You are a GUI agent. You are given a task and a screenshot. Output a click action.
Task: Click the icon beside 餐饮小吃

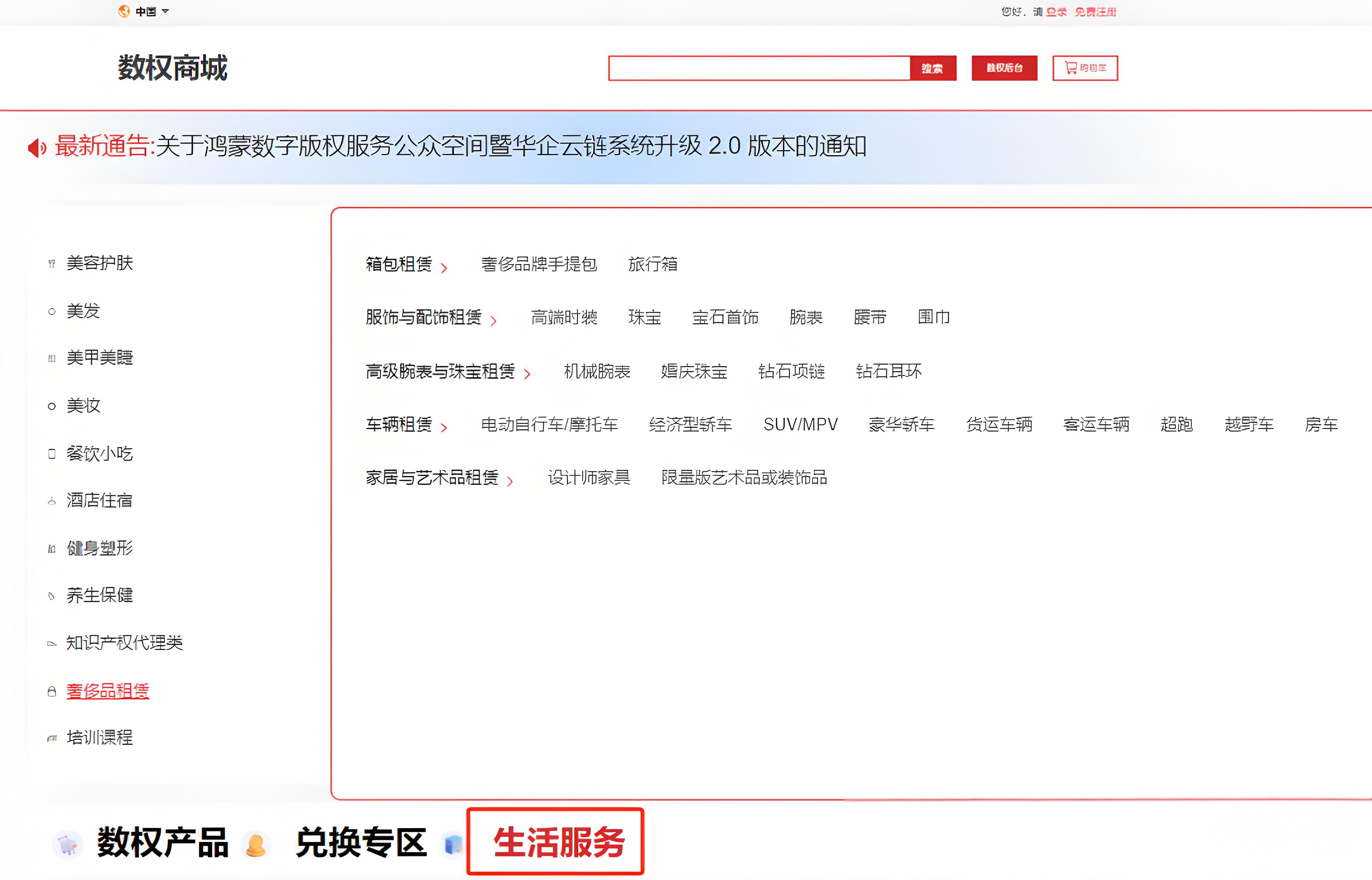(51, 453)
